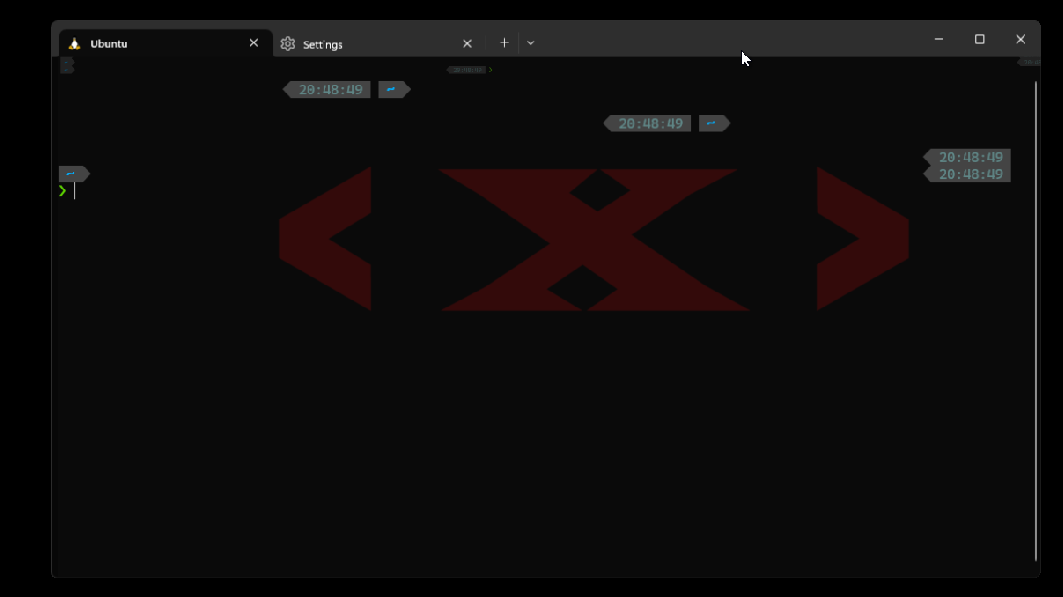Click the gear icon on the Settings tab
This screenshot has width=1063, height=597.
pos(287,43)
